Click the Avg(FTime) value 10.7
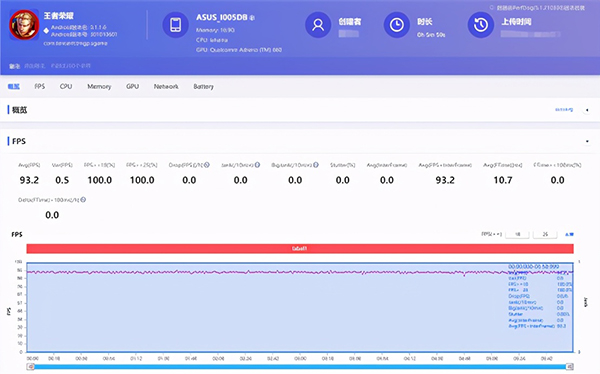This screenshot has height=374, width=600. (503, 180)
